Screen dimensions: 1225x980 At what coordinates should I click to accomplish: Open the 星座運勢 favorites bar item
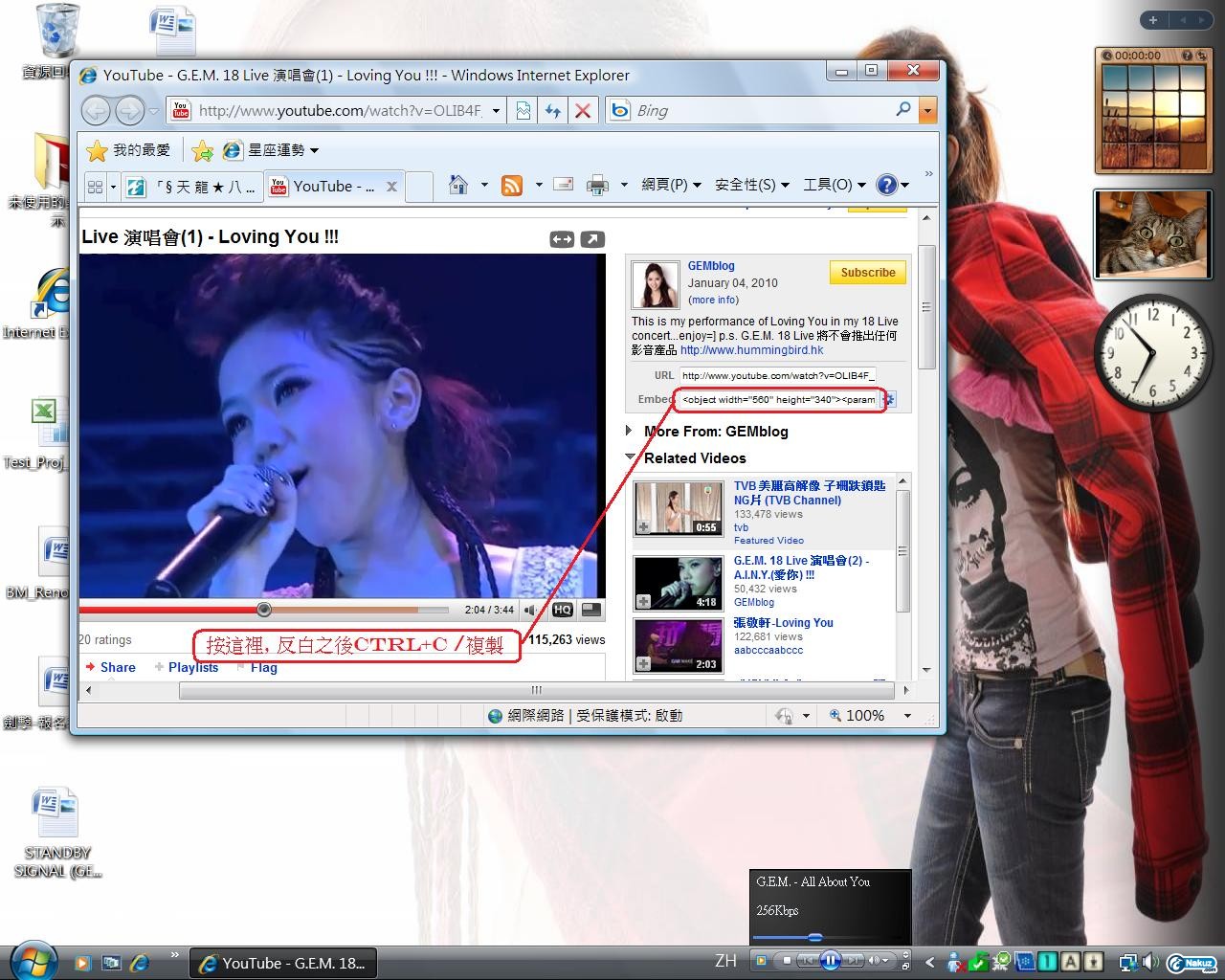(271, 150)
